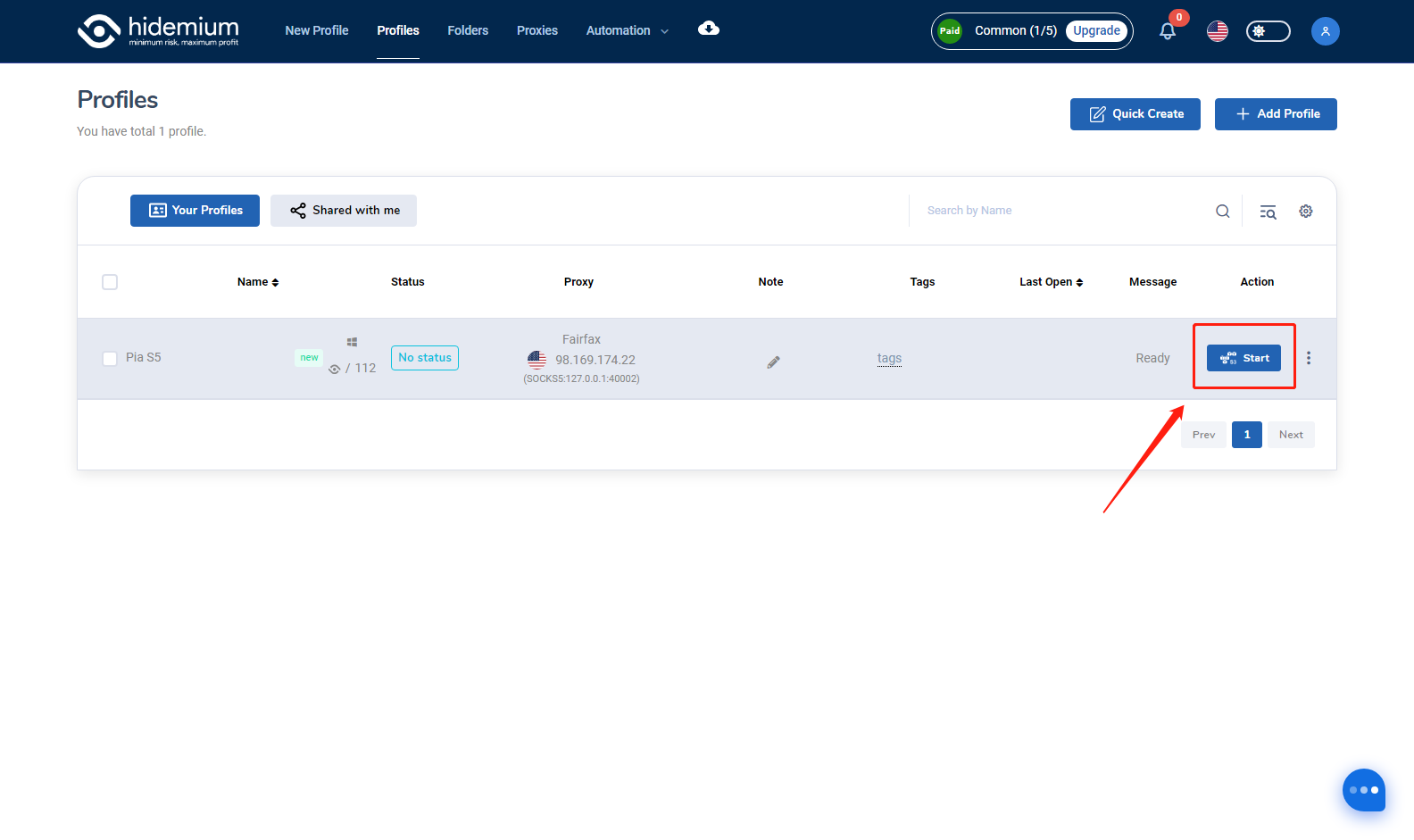Focus the Search by Name field
The image size is (1414, 840).
(1062, 211)
